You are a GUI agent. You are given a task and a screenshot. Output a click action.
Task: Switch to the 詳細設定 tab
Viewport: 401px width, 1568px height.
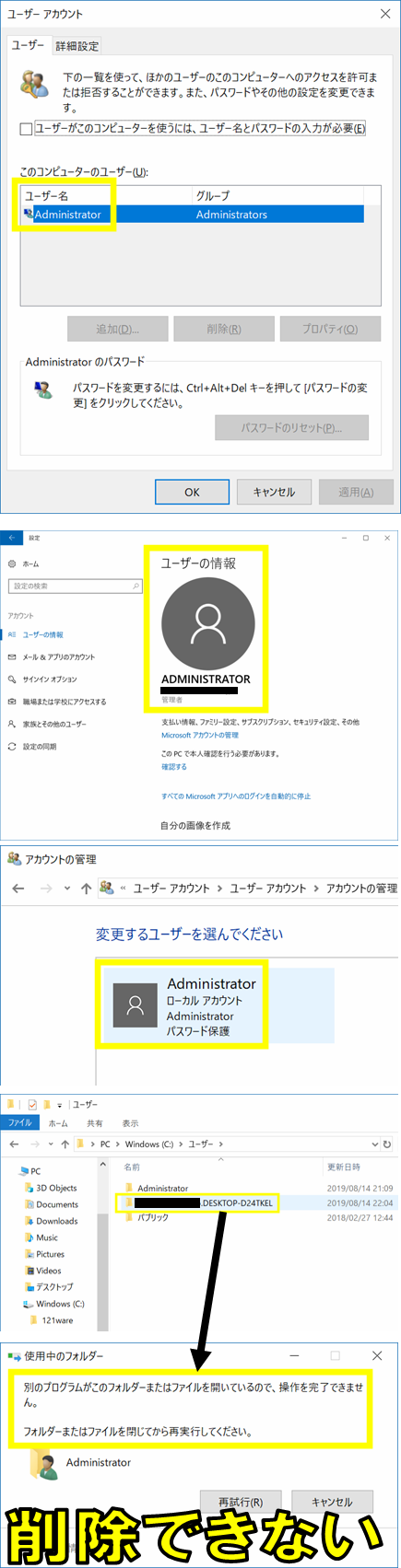coord(77,46)
